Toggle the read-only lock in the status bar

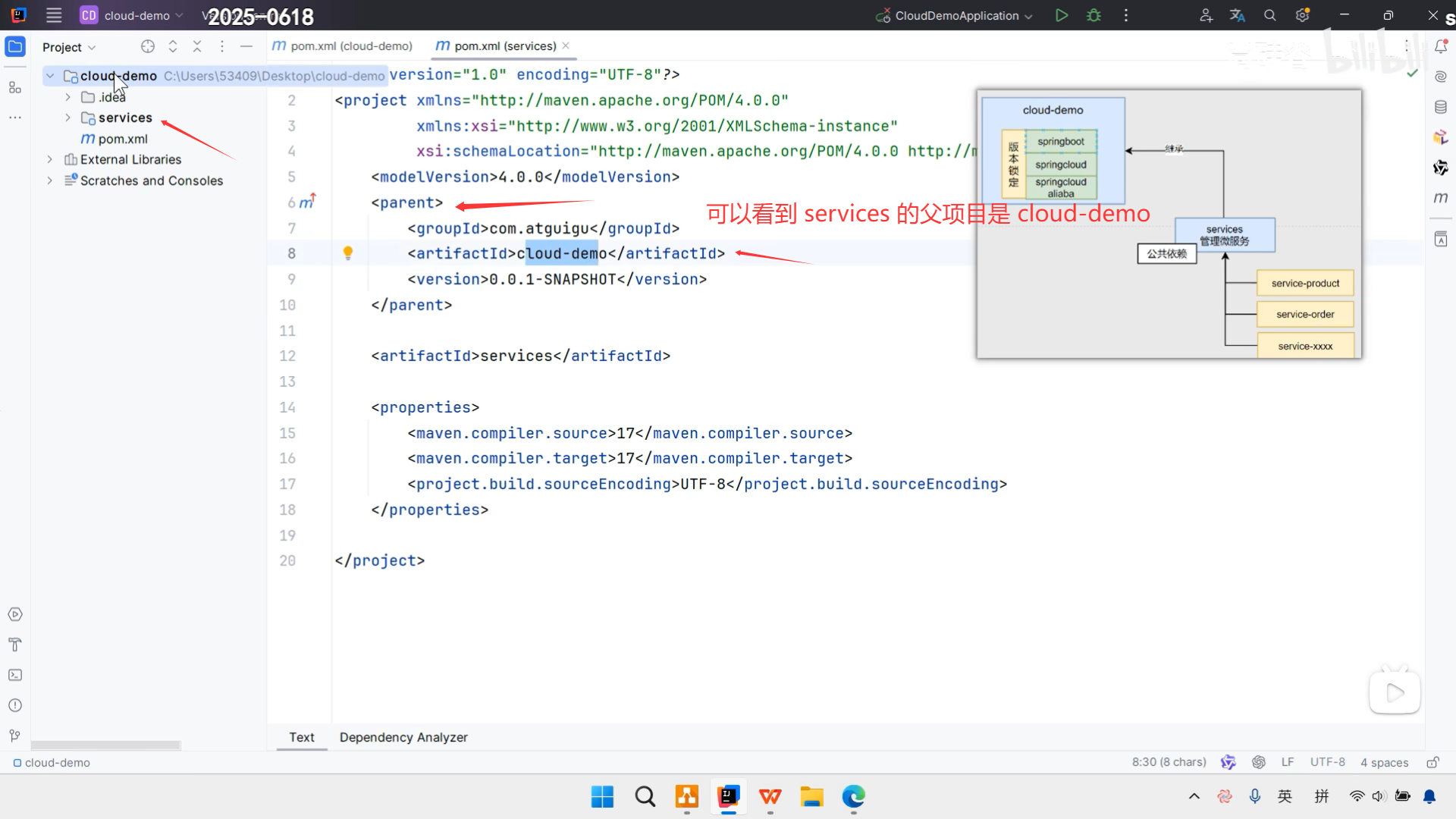pyautogui.click(x=1433, y=762)
